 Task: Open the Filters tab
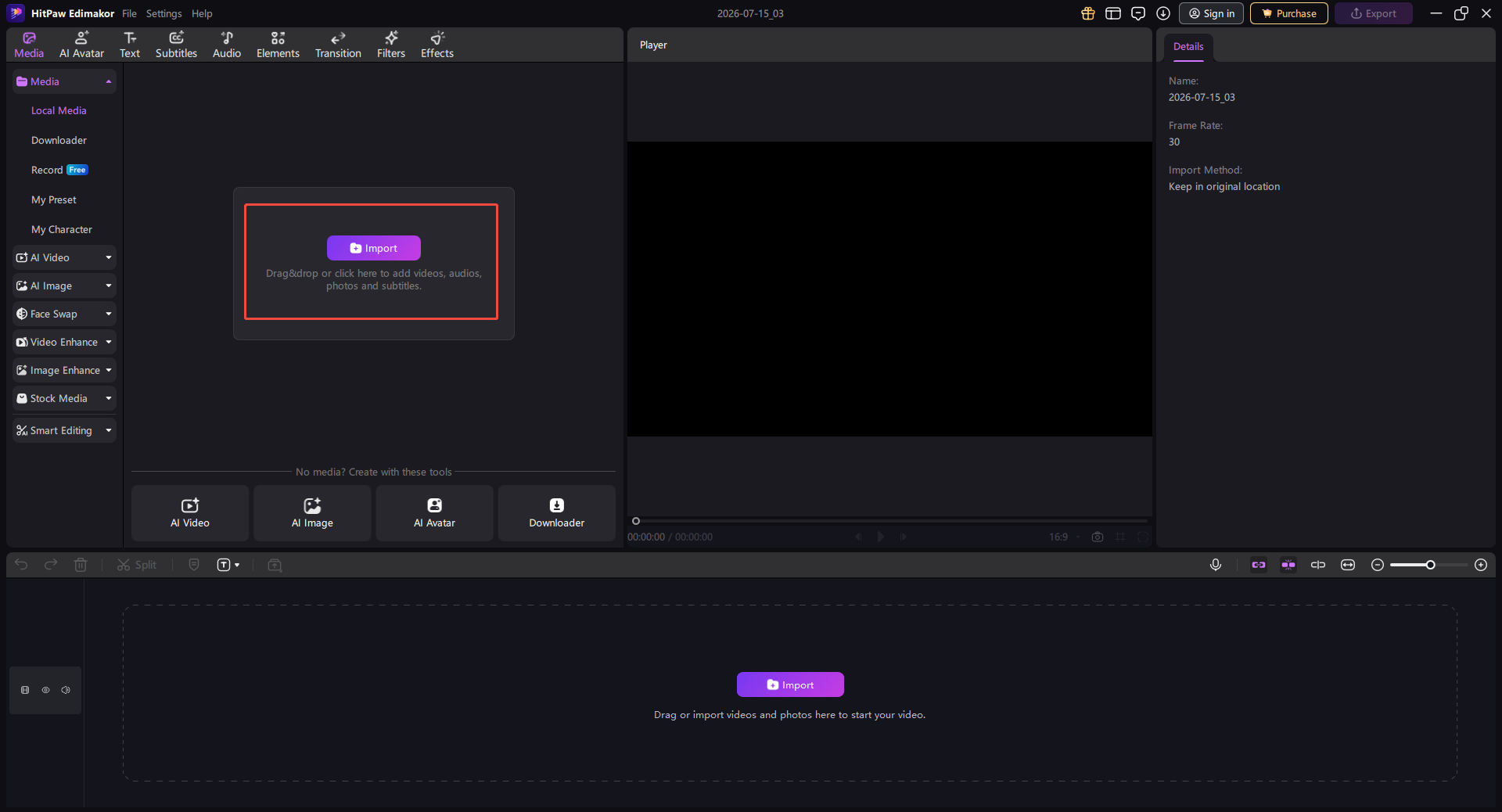click(x=391, y=45)
